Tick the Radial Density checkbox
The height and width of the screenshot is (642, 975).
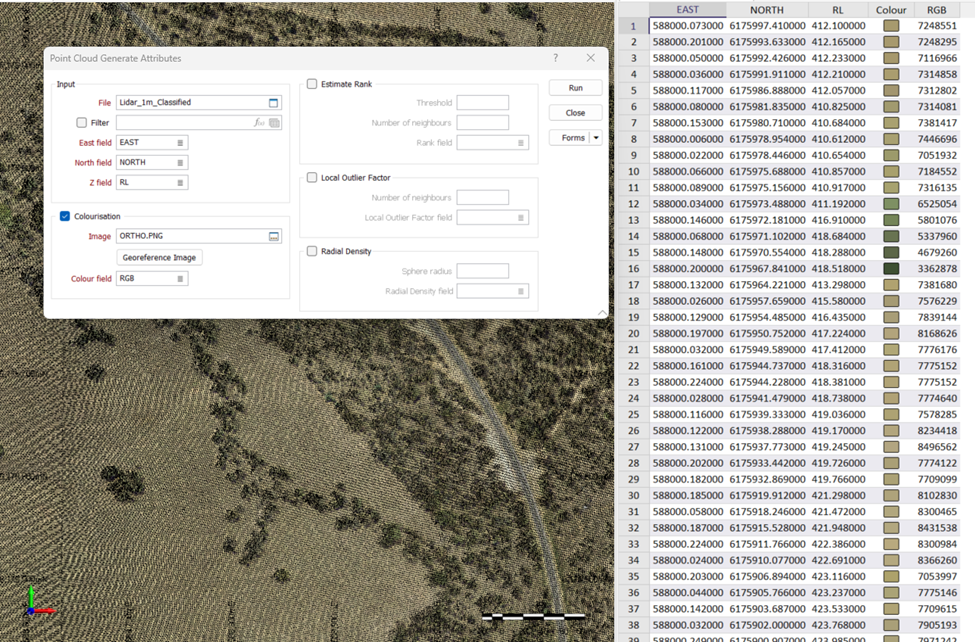tap(312, 251)
